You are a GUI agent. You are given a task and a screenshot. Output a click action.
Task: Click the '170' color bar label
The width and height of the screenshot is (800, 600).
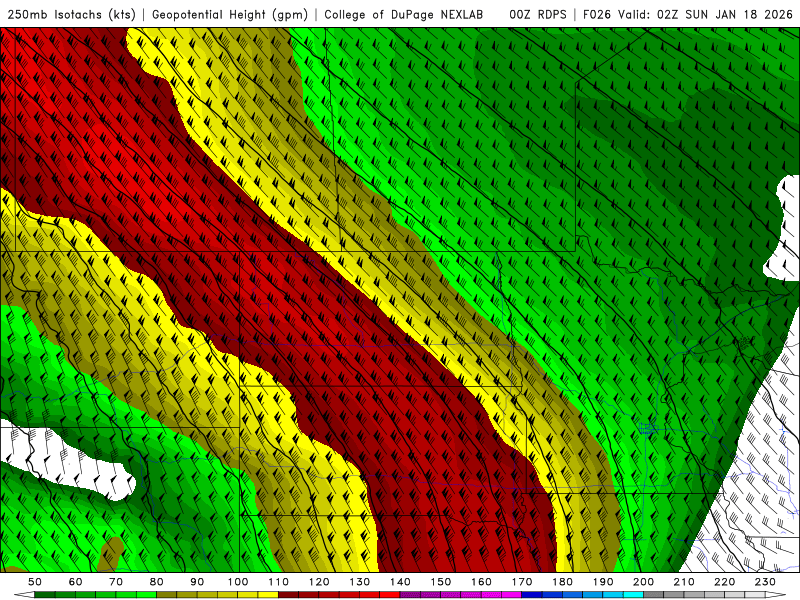pyautogui.click(x=522, y=582)
